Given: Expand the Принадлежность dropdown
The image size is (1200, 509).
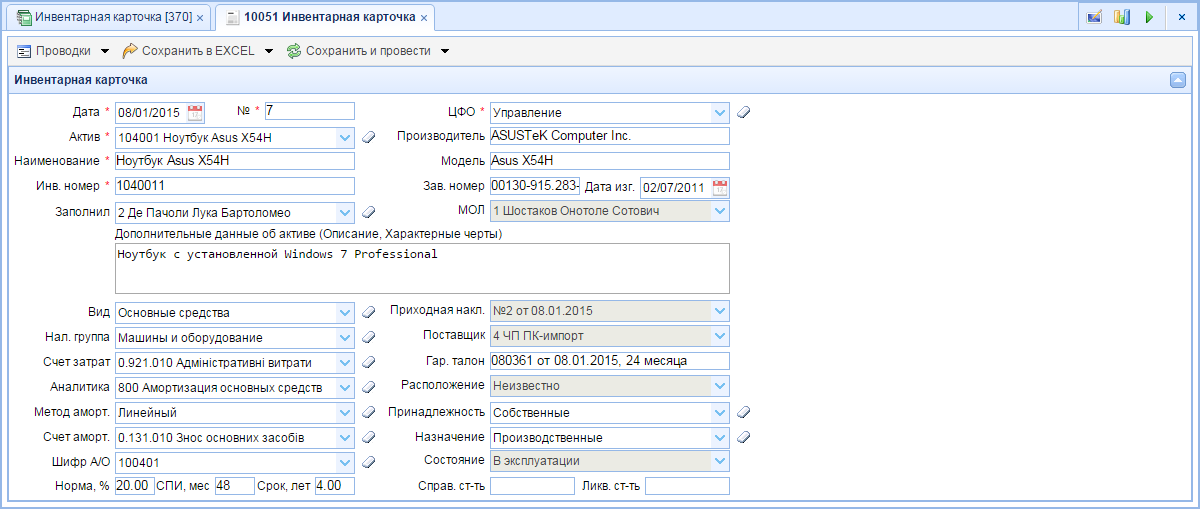Looking at the screenshot, I should [x=721, y=412].
